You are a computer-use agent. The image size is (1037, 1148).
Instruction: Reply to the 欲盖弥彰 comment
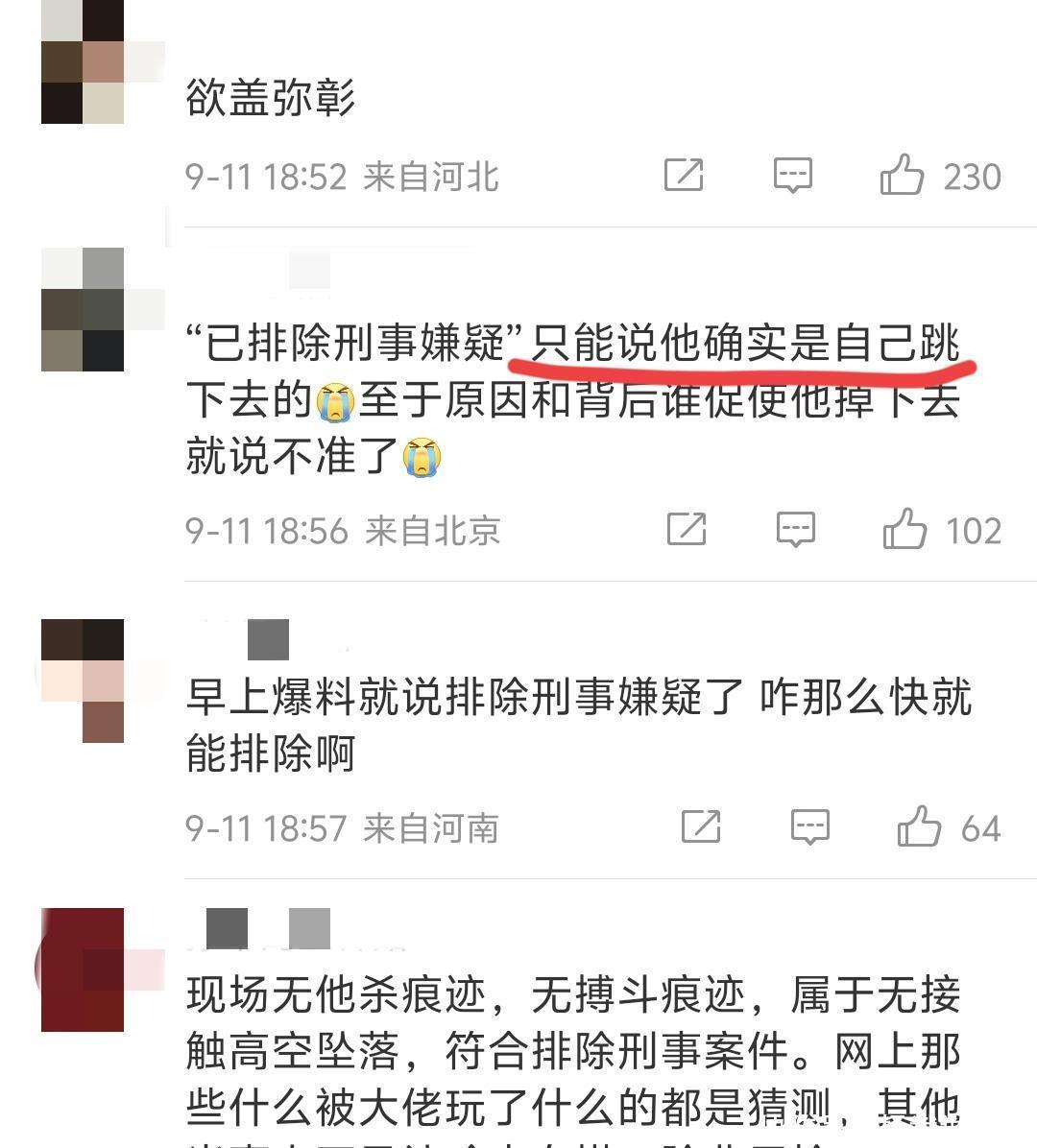(792, 175)
